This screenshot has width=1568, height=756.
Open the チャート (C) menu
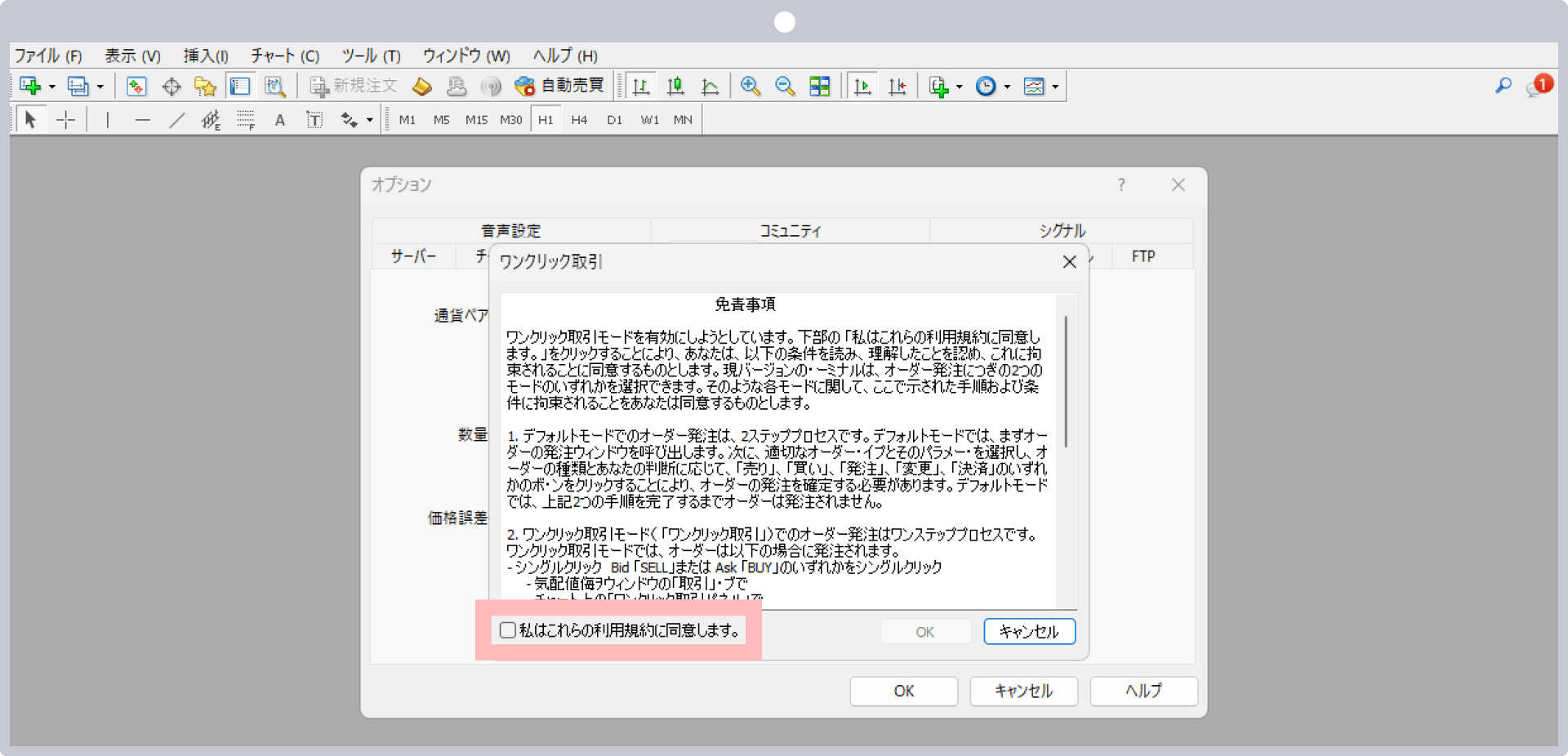(284, 56)
